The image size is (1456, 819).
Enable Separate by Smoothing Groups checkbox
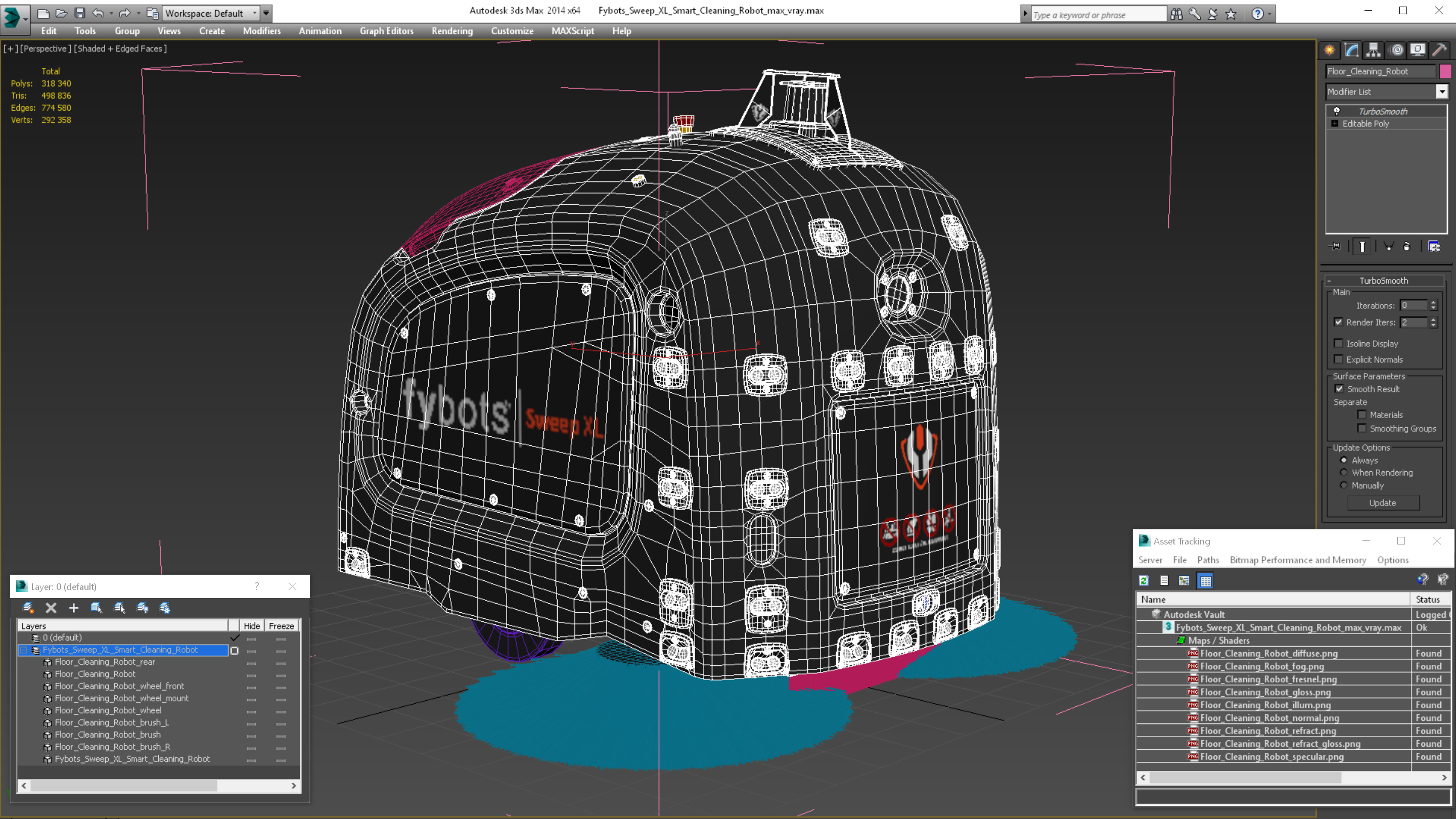pos(1361,428)
